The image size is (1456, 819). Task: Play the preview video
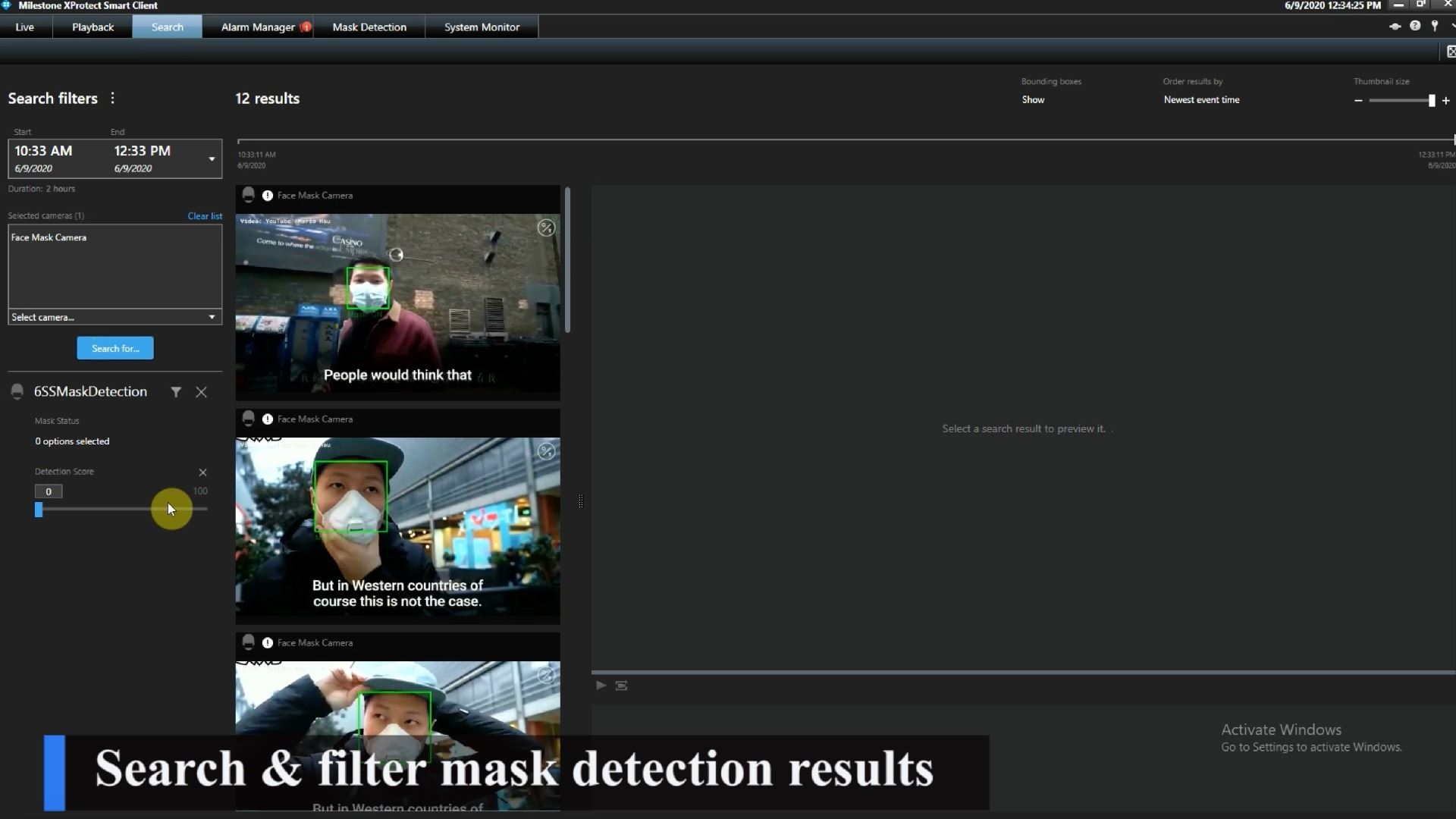pyautogui.click(x=601, y=686)
